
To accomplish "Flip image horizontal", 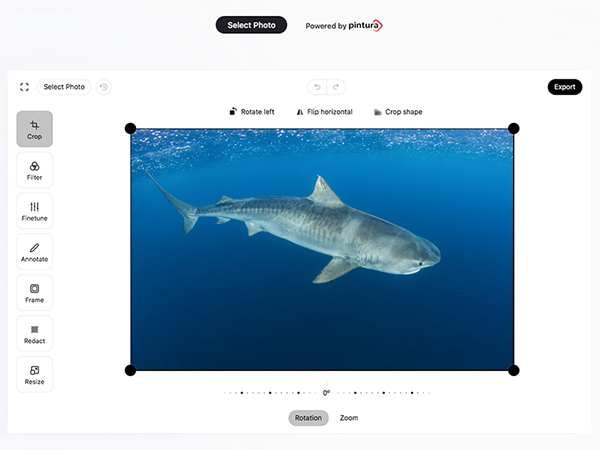I will coord(324,112).
